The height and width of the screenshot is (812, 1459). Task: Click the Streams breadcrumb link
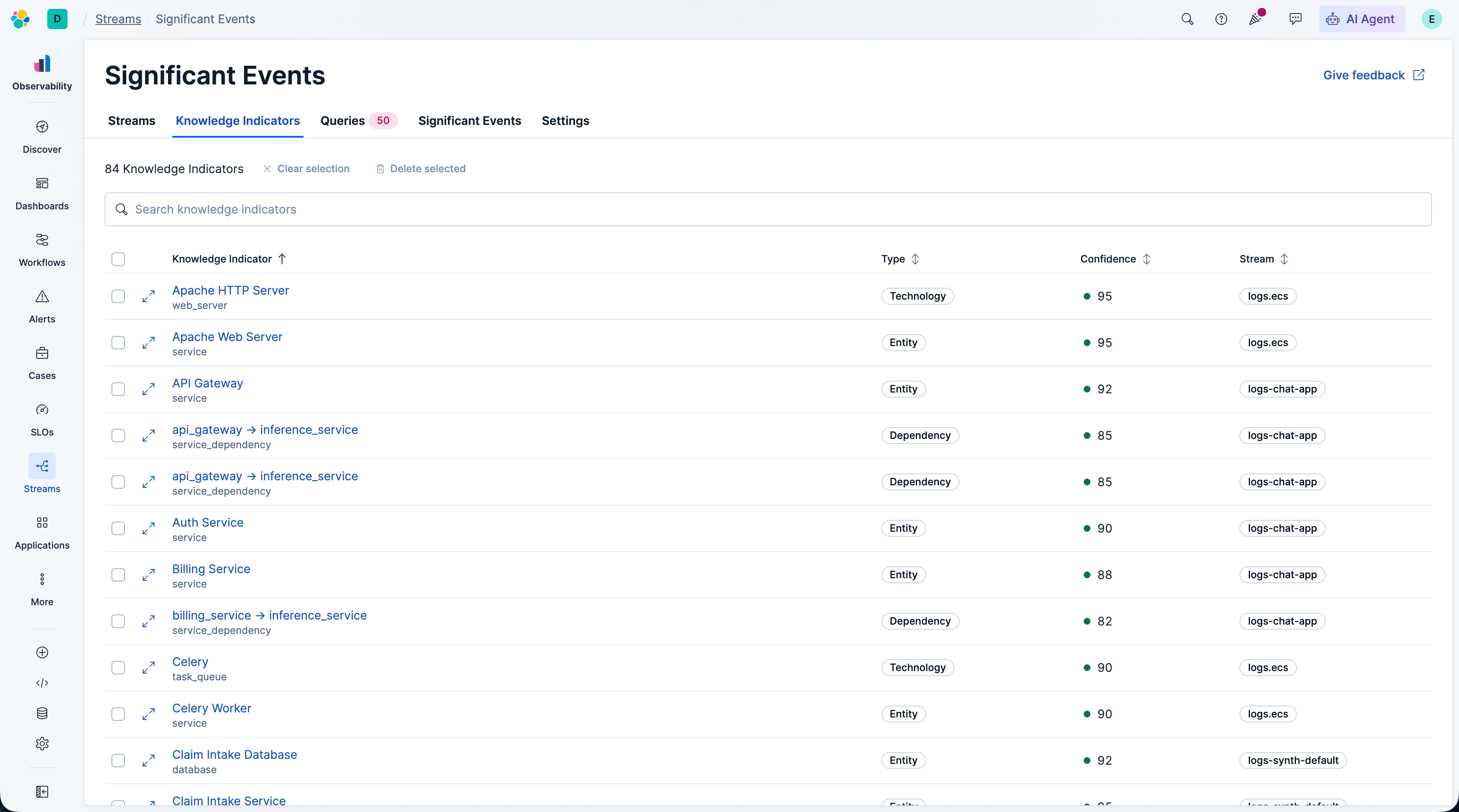coord(118,19)
